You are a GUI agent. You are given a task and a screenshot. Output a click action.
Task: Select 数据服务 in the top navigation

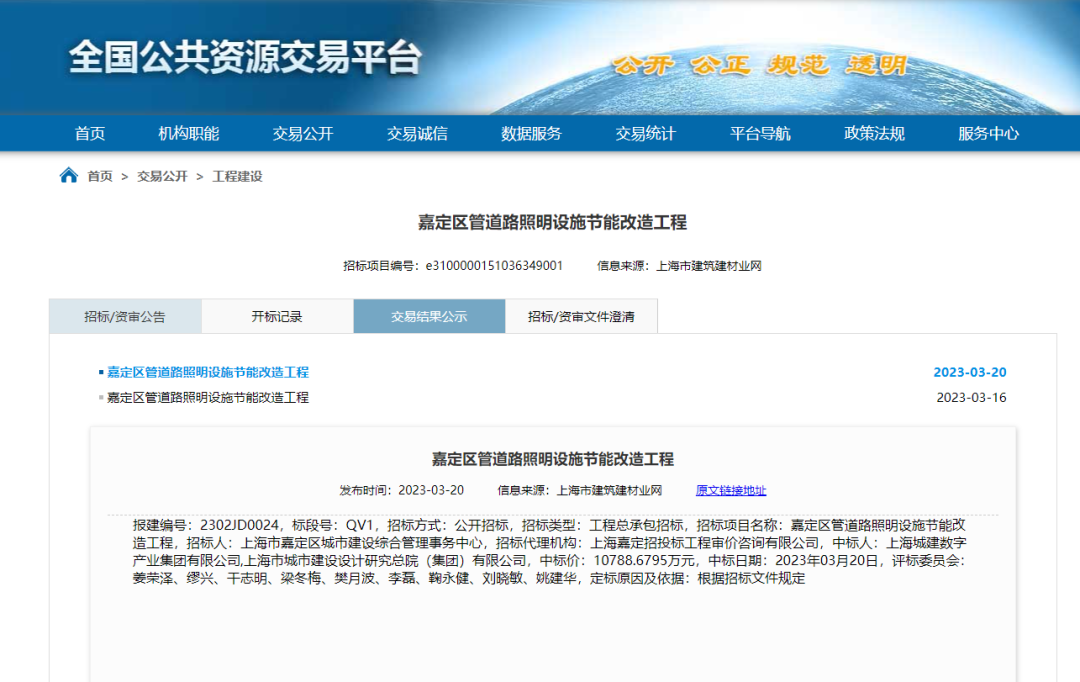coord(532,134)
